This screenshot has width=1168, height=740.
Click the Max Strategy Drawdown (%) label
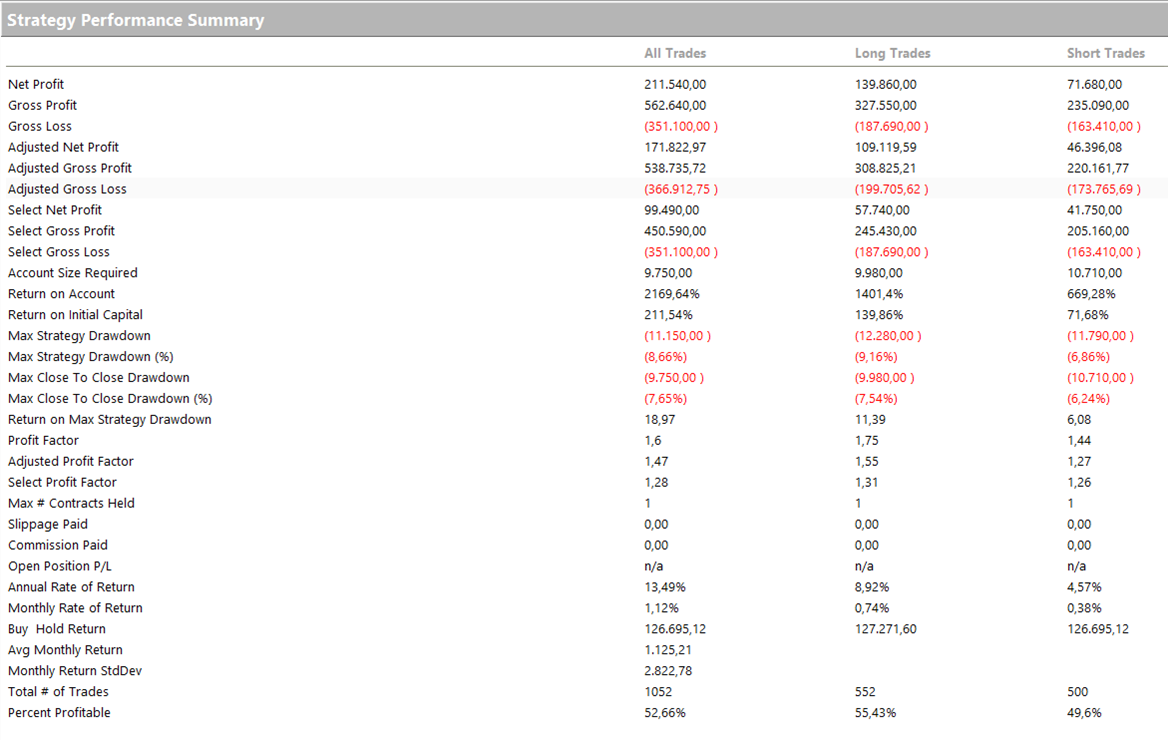point(91,357)
